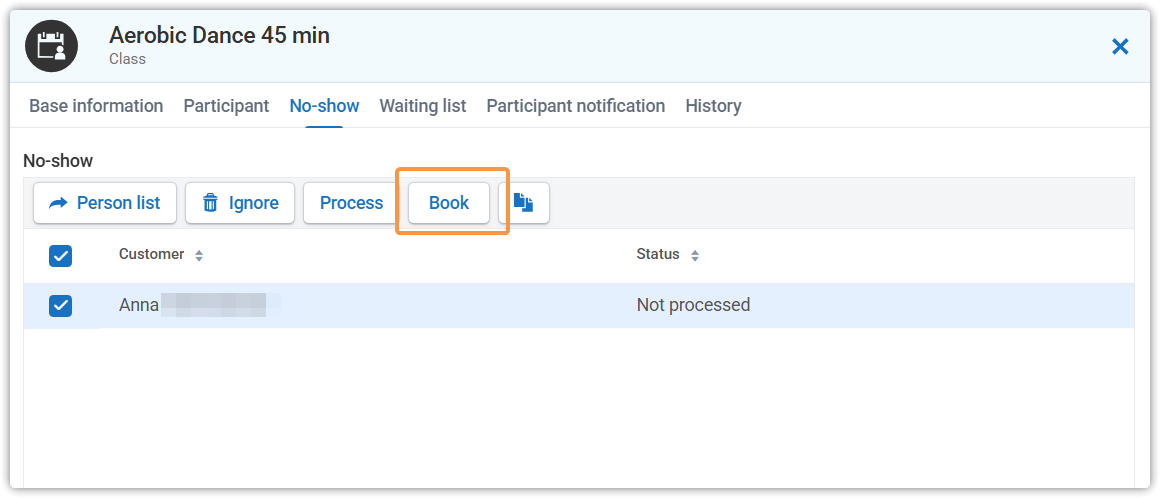1160x498 pixels.
Task: Click the Book button
Action: coord(449,203)
